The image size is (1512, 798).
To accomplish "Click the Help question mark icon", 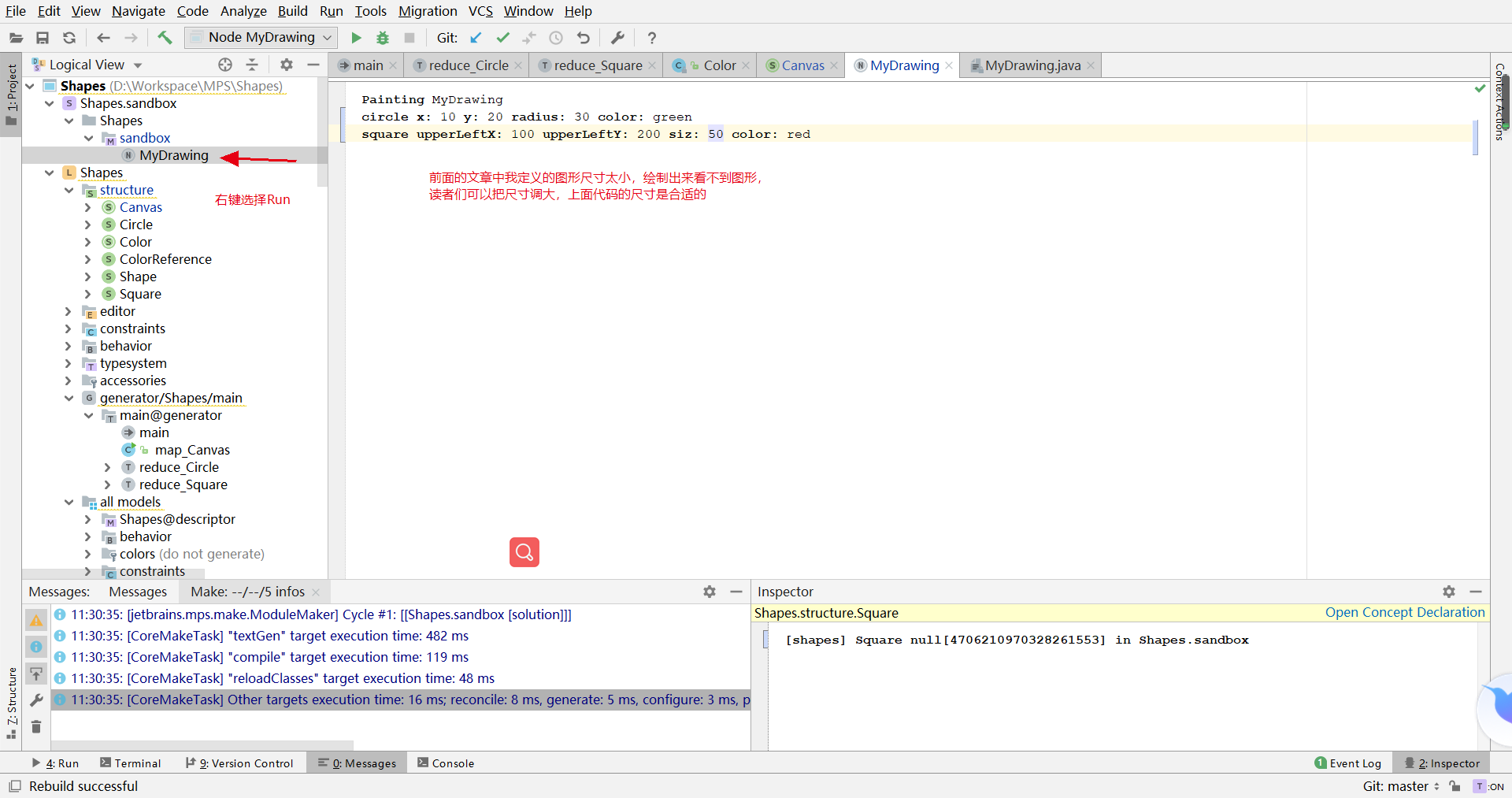I will [x=651, y=37].
